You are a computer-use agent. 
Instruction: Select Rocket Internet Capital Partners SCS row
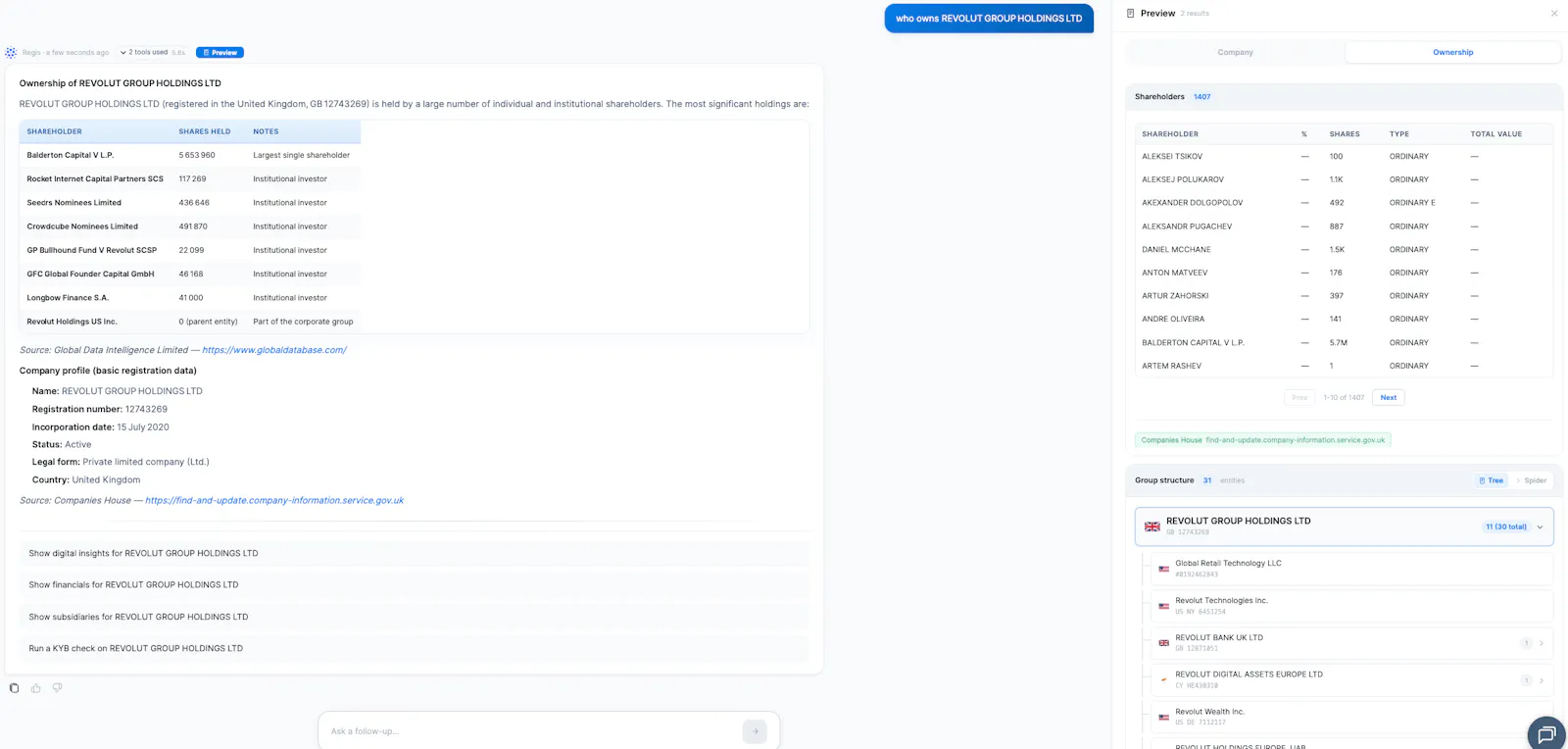click(x=190, y=179)
